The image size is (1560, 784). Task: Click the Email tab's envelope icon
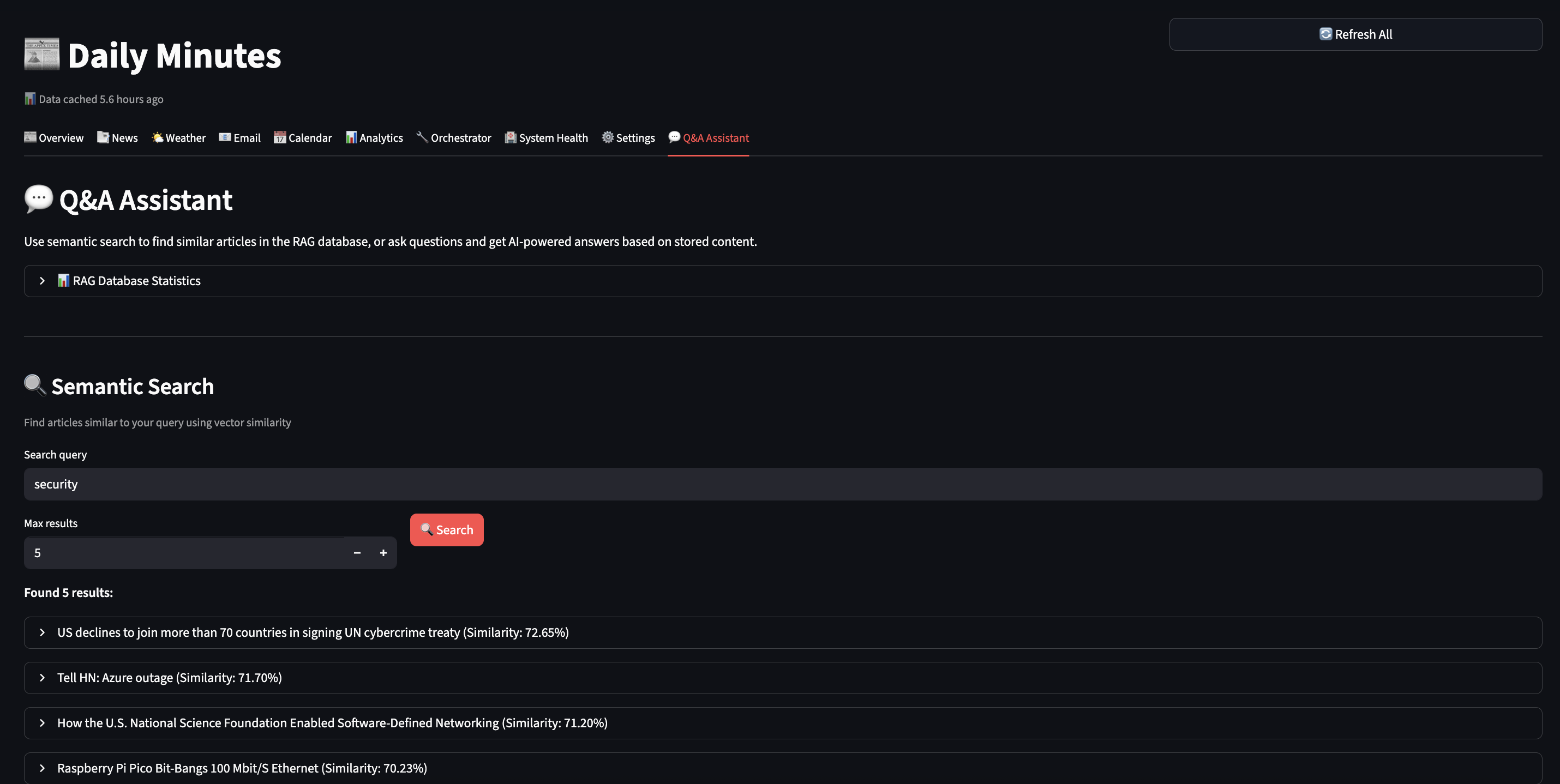click(x=225, y=137)
